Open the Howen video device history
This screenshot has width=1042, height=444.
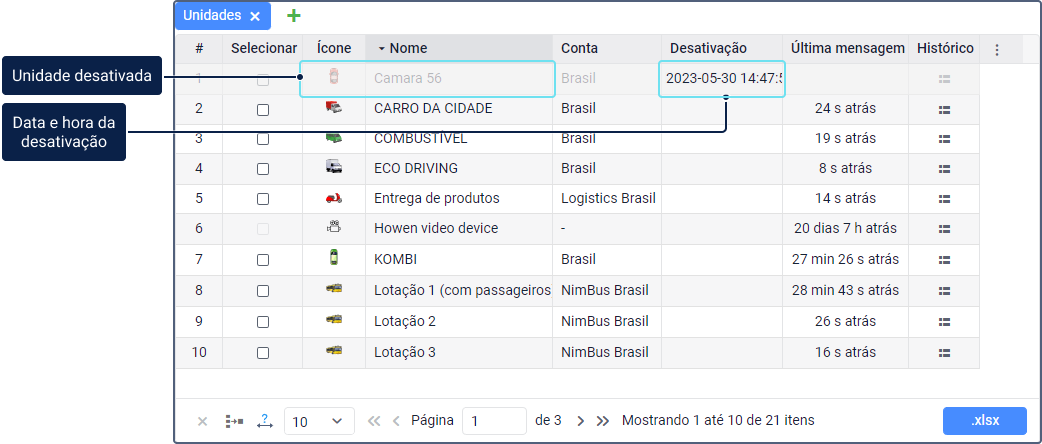point(944,228)
